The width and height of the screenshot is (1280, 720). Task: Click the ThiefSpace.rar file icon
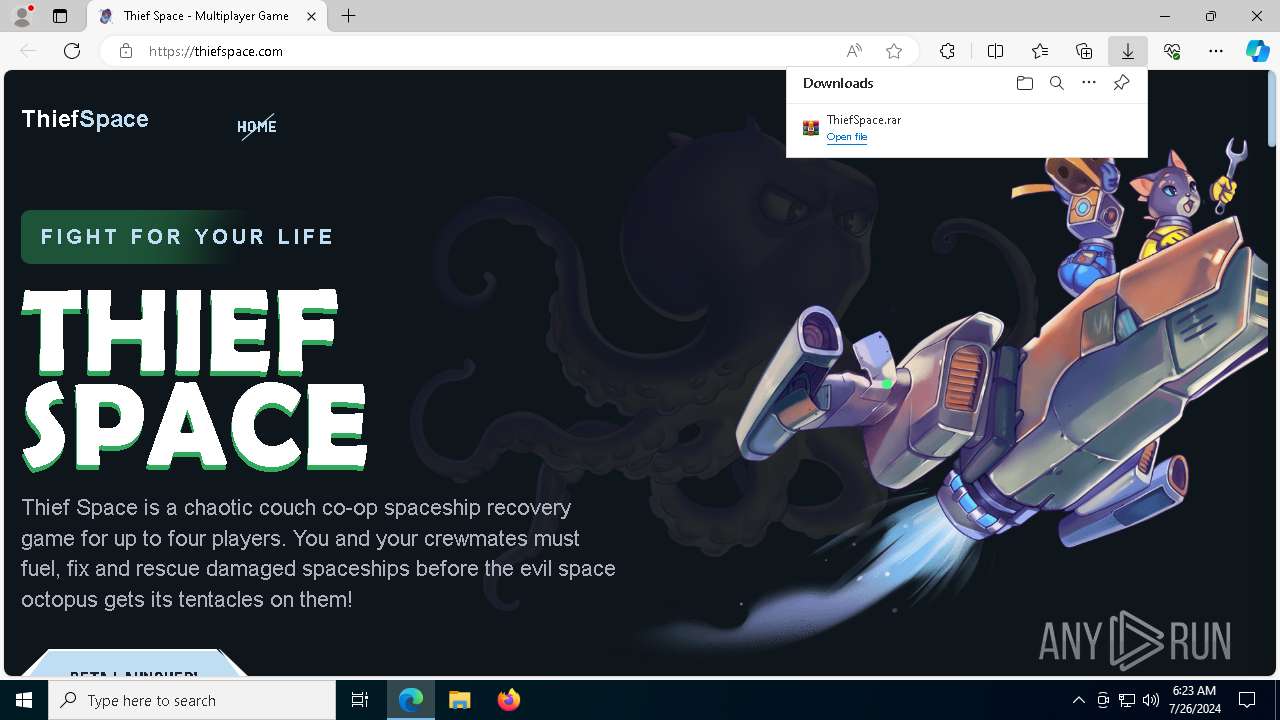[811, 128]
